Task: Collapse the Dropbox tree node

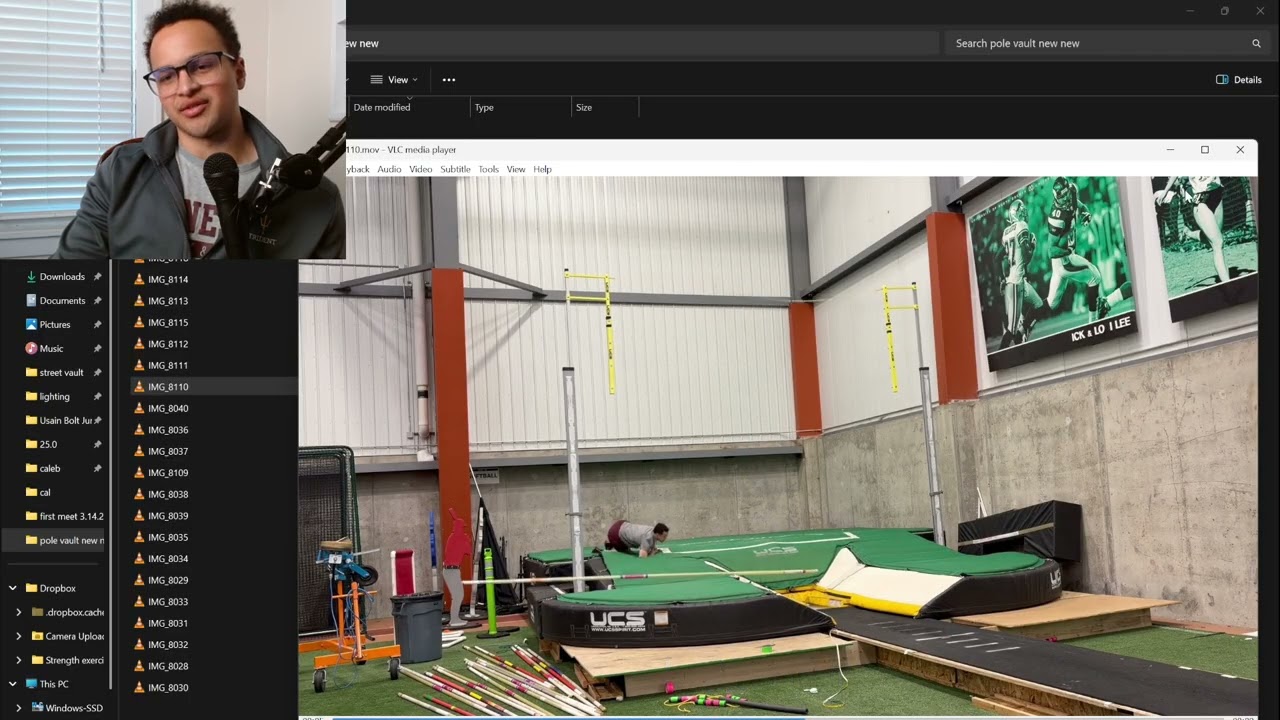Action: [13, 588]
